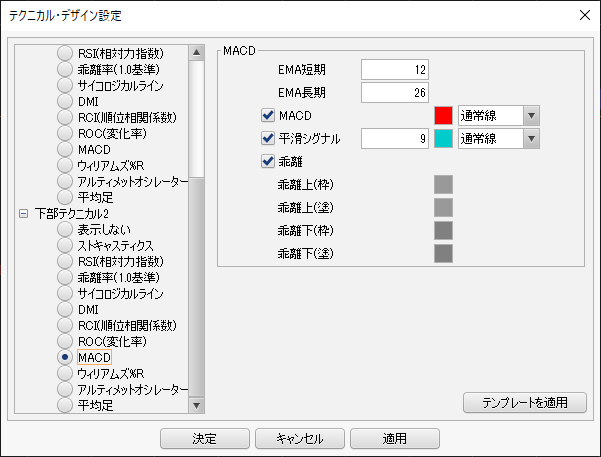
Task: Click the EMA短期 input field
Action: coord(396,69)
